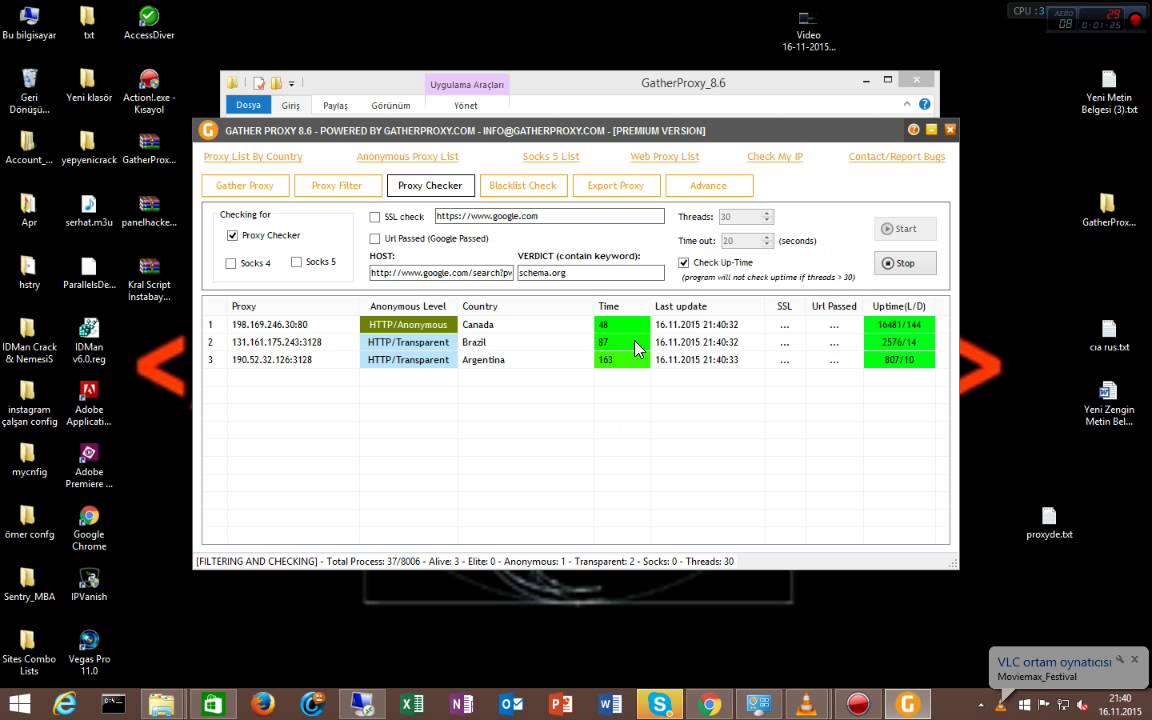This screenshot has height=720, width=1152.
Task: Click the Gather Proxy G logo in title bar
Action: click(x=208, y=130)
